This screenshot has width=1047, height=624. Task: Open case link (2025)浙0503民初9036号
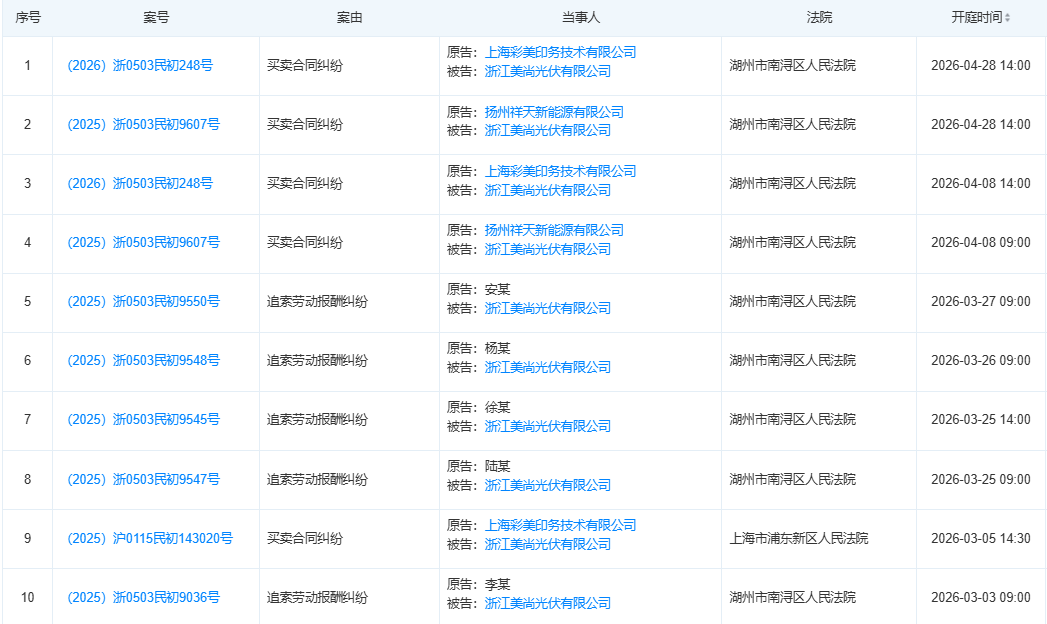144,597
